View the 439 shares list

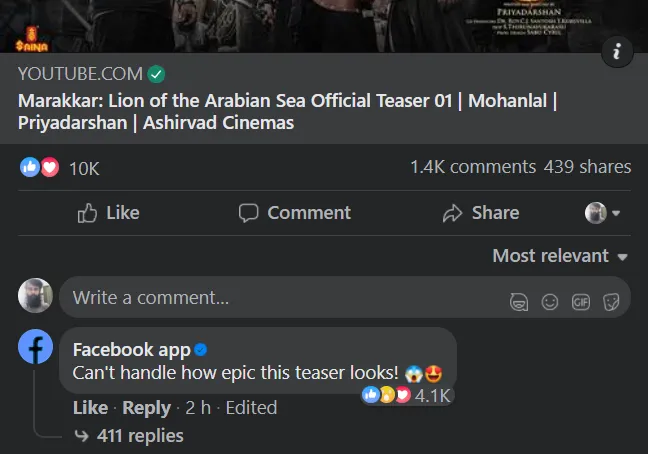[x=587, y=167]
